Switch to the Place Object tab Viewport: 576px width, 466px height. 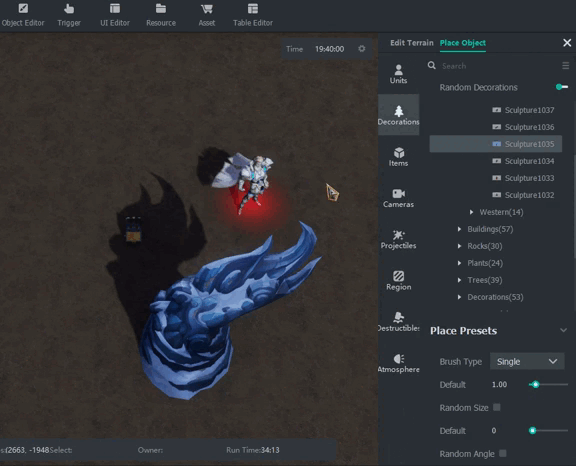click(x=462, y=43)
